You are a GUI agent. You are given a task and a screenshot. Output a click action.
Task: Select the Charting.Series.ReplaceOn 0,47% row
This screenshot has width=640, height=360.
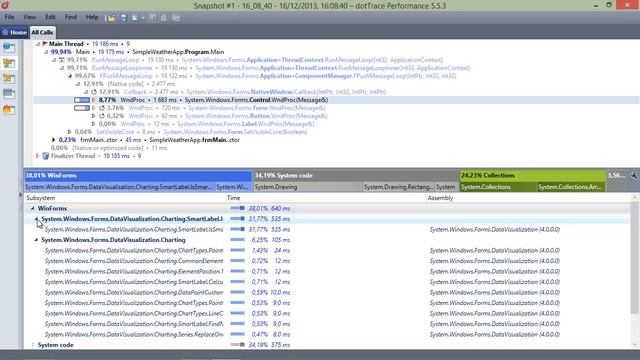(327, 335)
